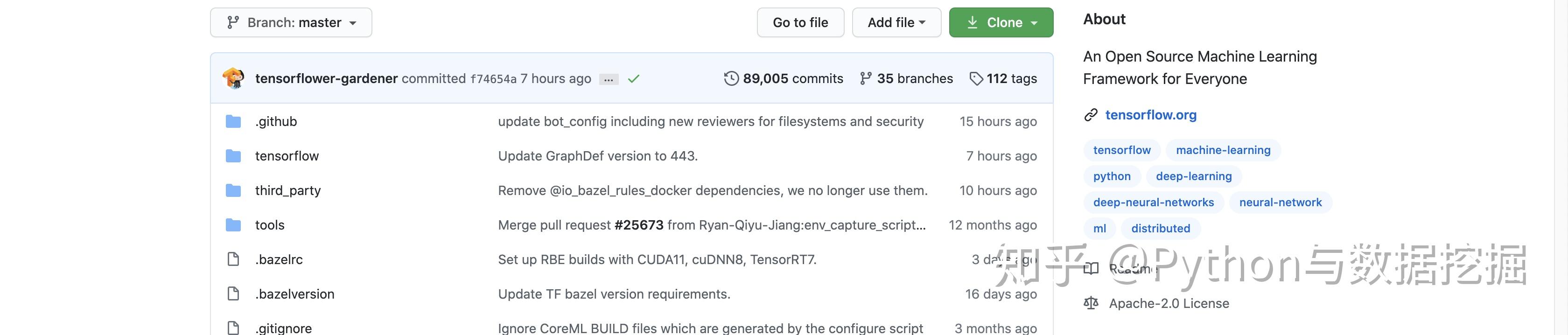Open the tensorflow folder

(287, 156)
